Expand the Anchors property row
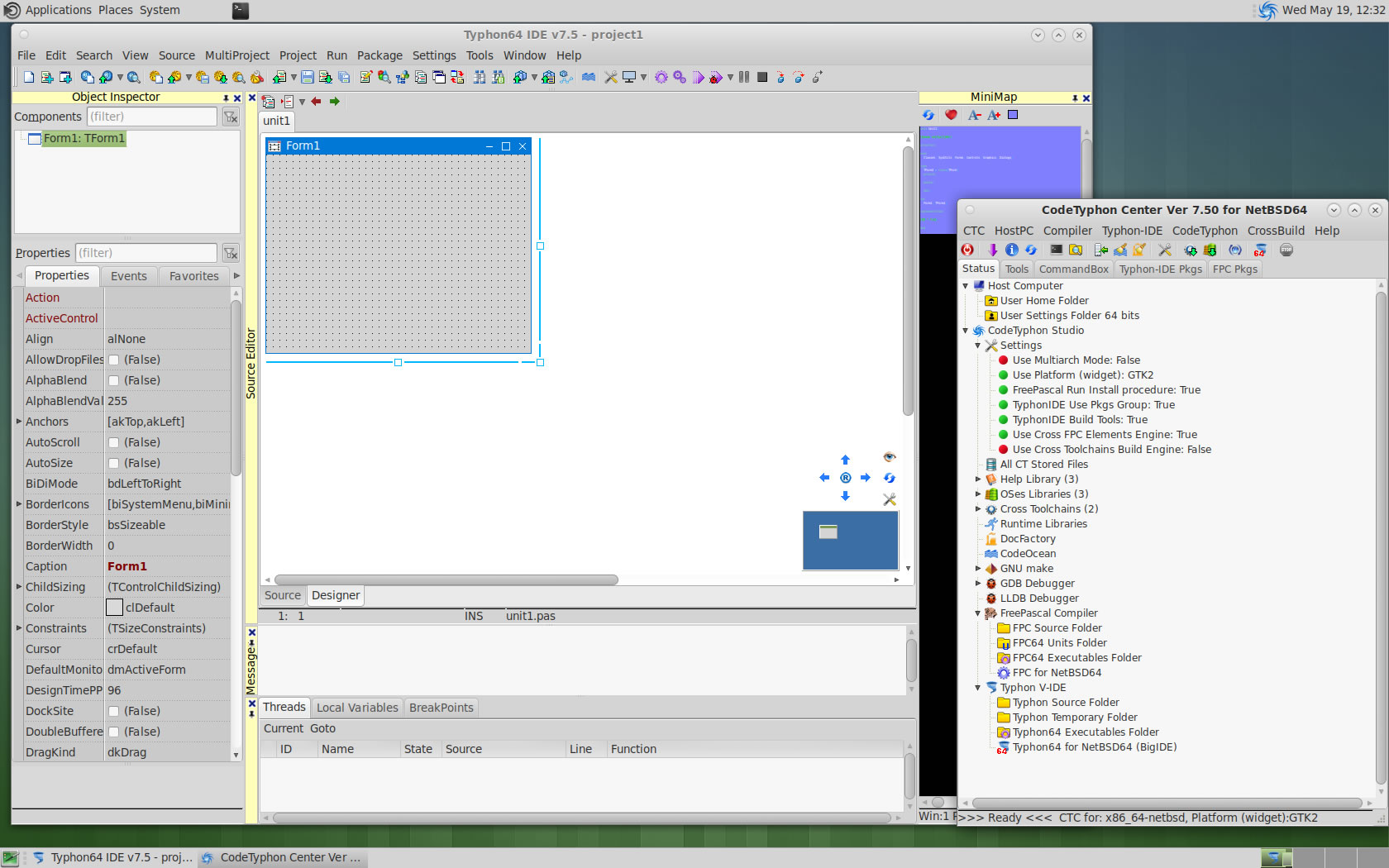This screenshot has height=868, width=1389. [x=19, y=422]
